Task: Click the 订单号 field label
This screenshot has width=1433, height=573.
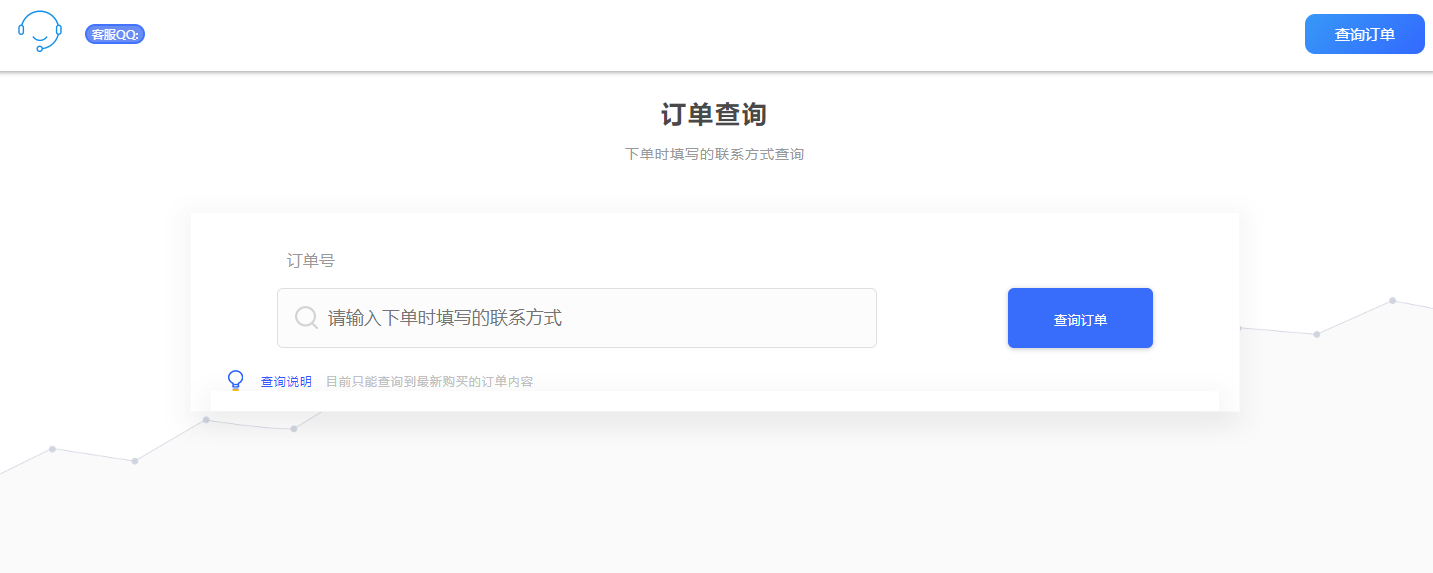Action: 310,260
